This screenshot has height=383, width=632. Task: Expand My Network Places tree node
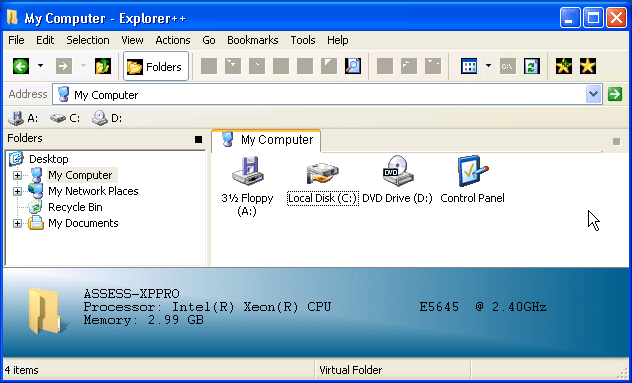[x=17, y=191]
